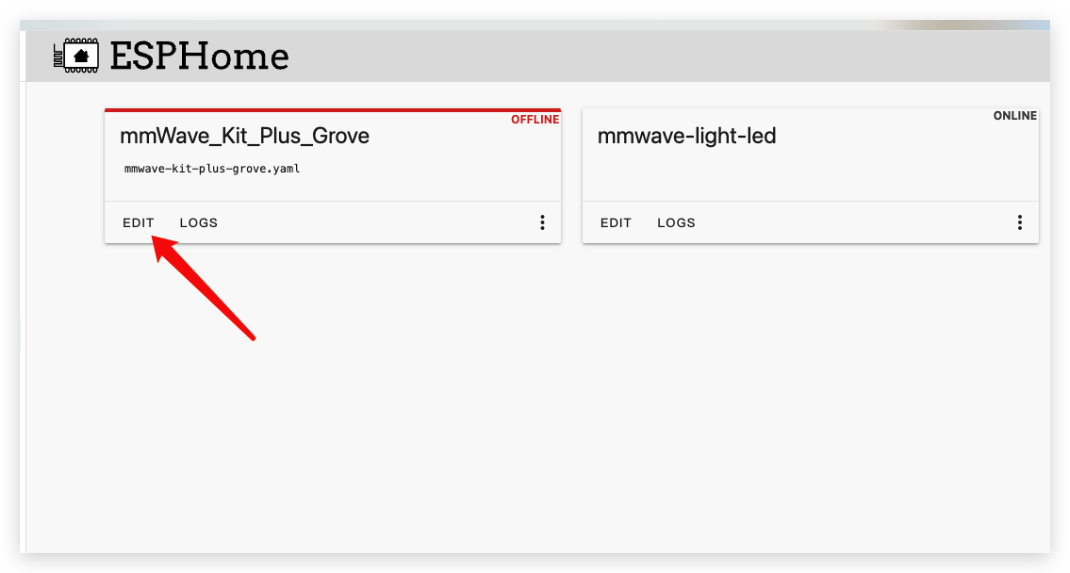Click the ONLINE status label
The width and height of the screenshot is (1070, 573).
pos(1015,116)
